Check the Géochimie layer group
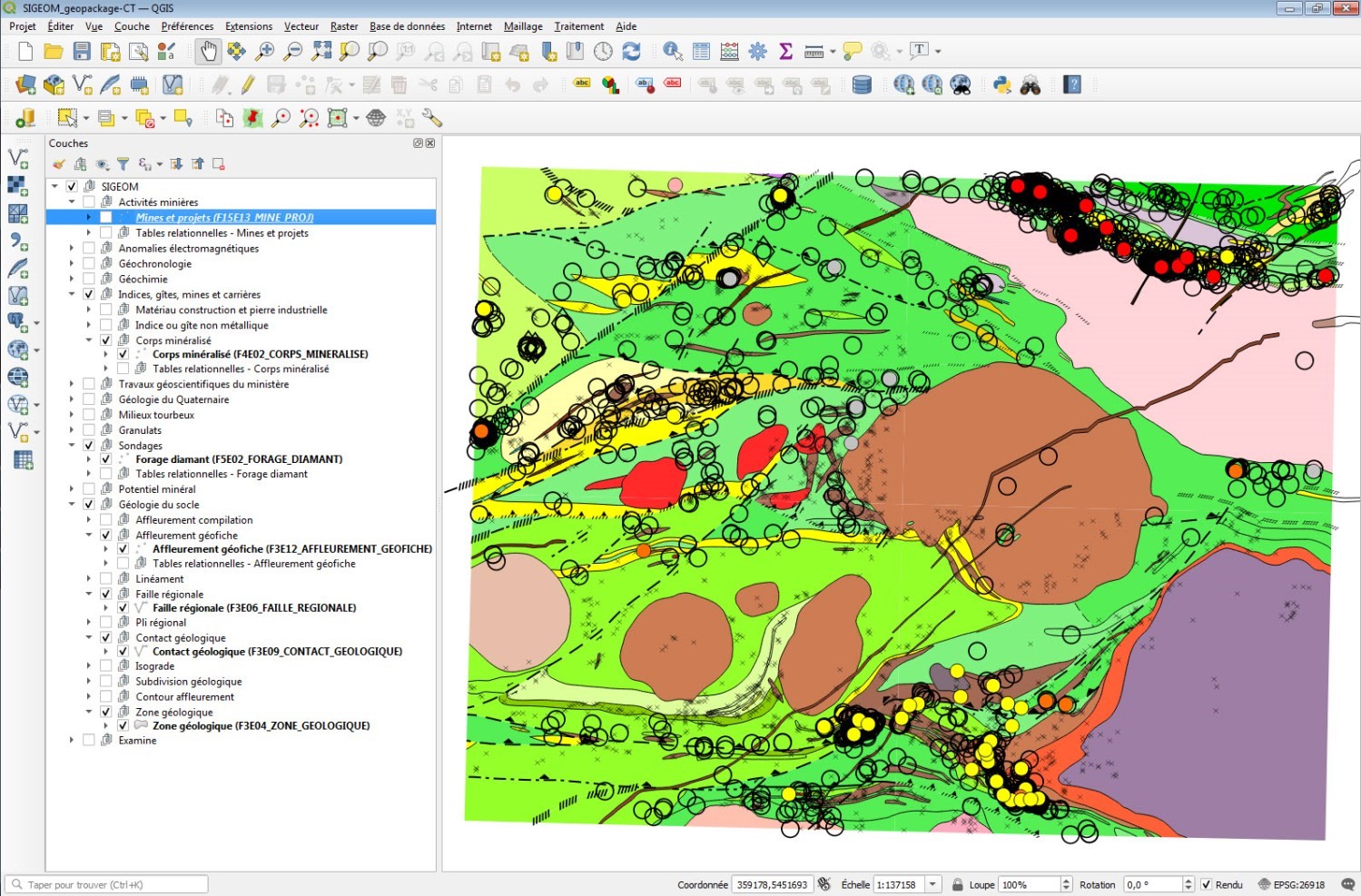The width and height of the screenshot is (1361, 896). 89,279
